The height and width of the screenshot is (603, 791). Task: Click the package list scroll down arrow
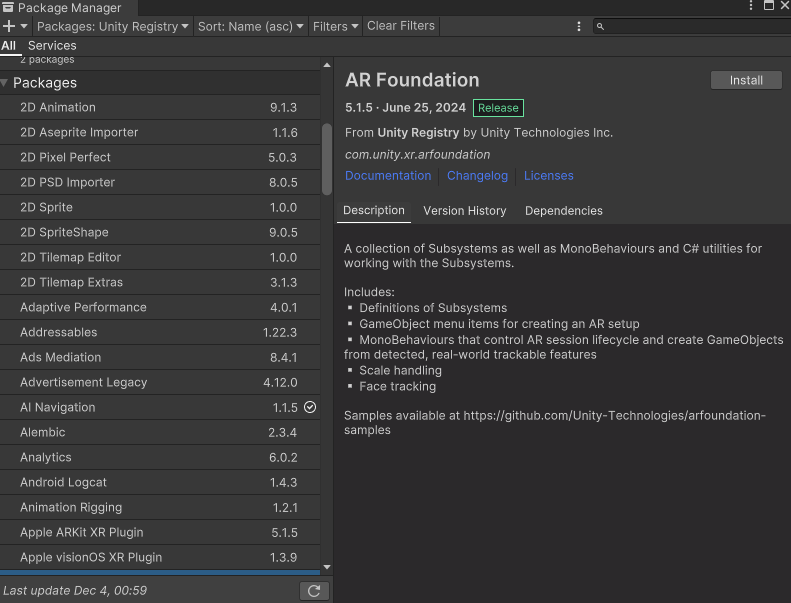click(326, 567)
